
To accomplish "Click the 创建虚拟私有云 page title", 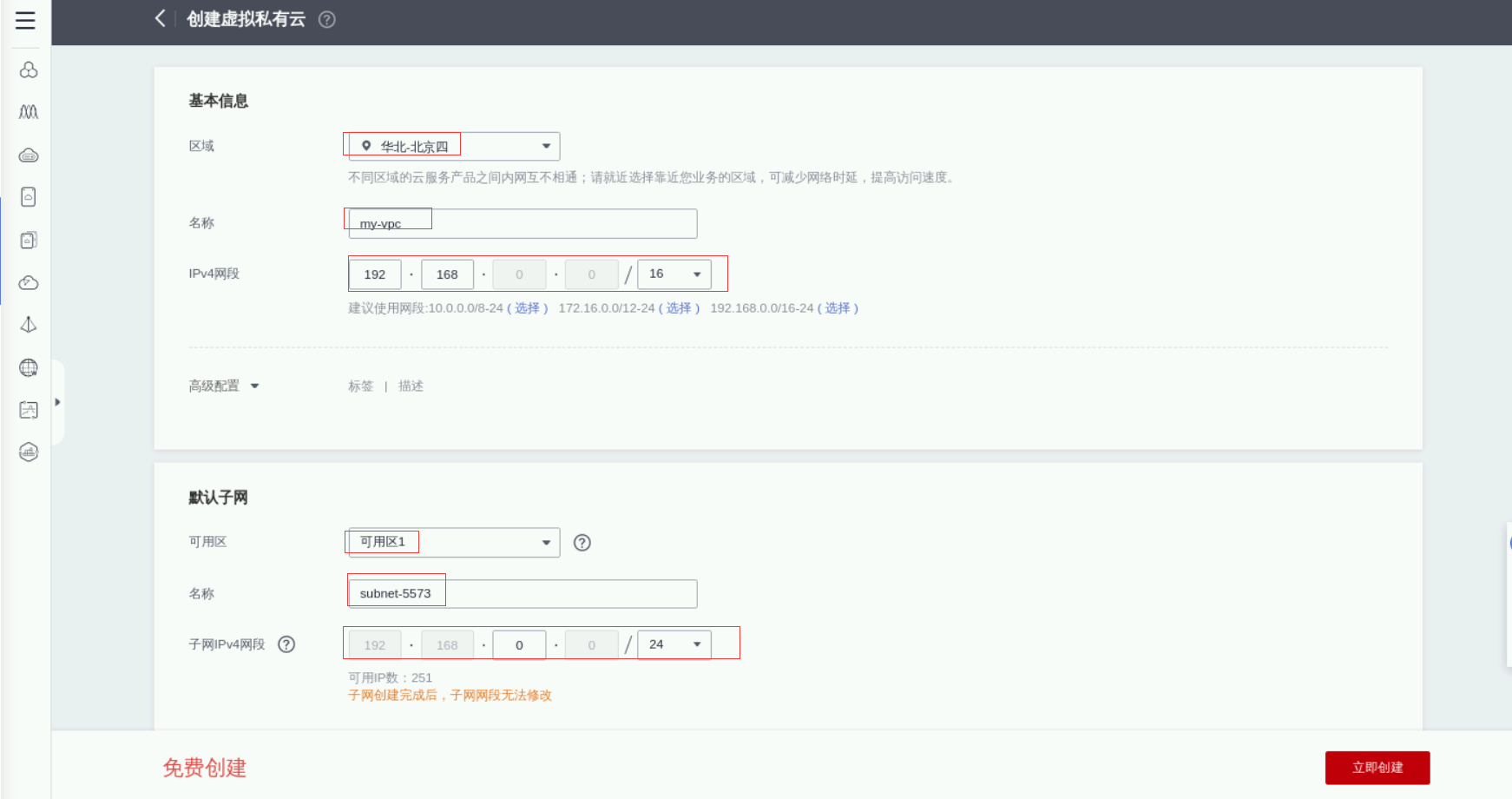I will point(247,19).
